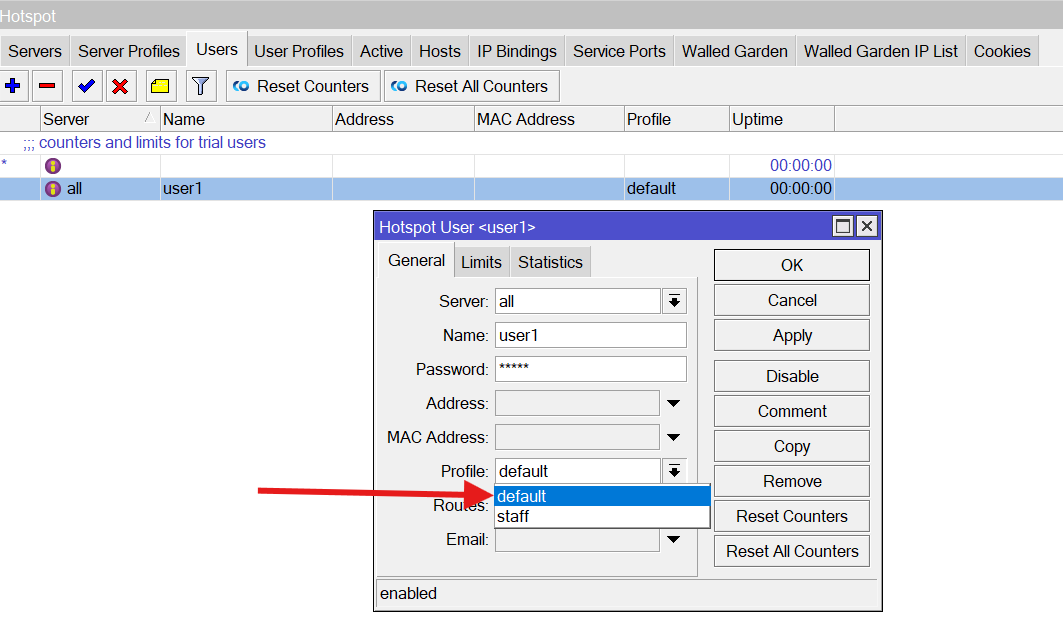Click Reset All Counters in the toolbar
The image size is (1063, 627).
(x=472, y=86)
